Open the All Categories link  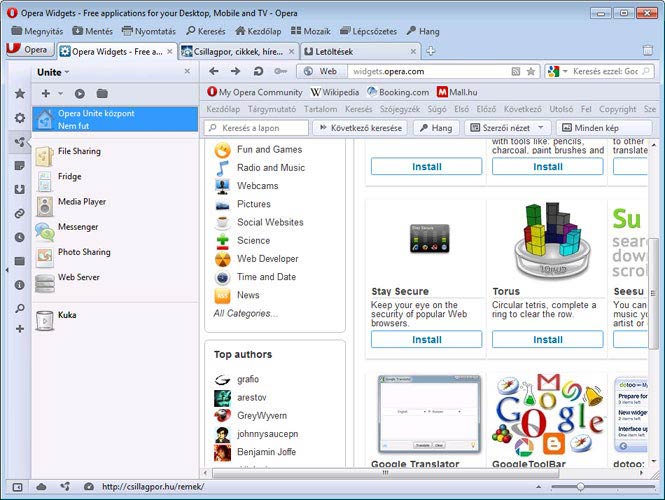245,313
